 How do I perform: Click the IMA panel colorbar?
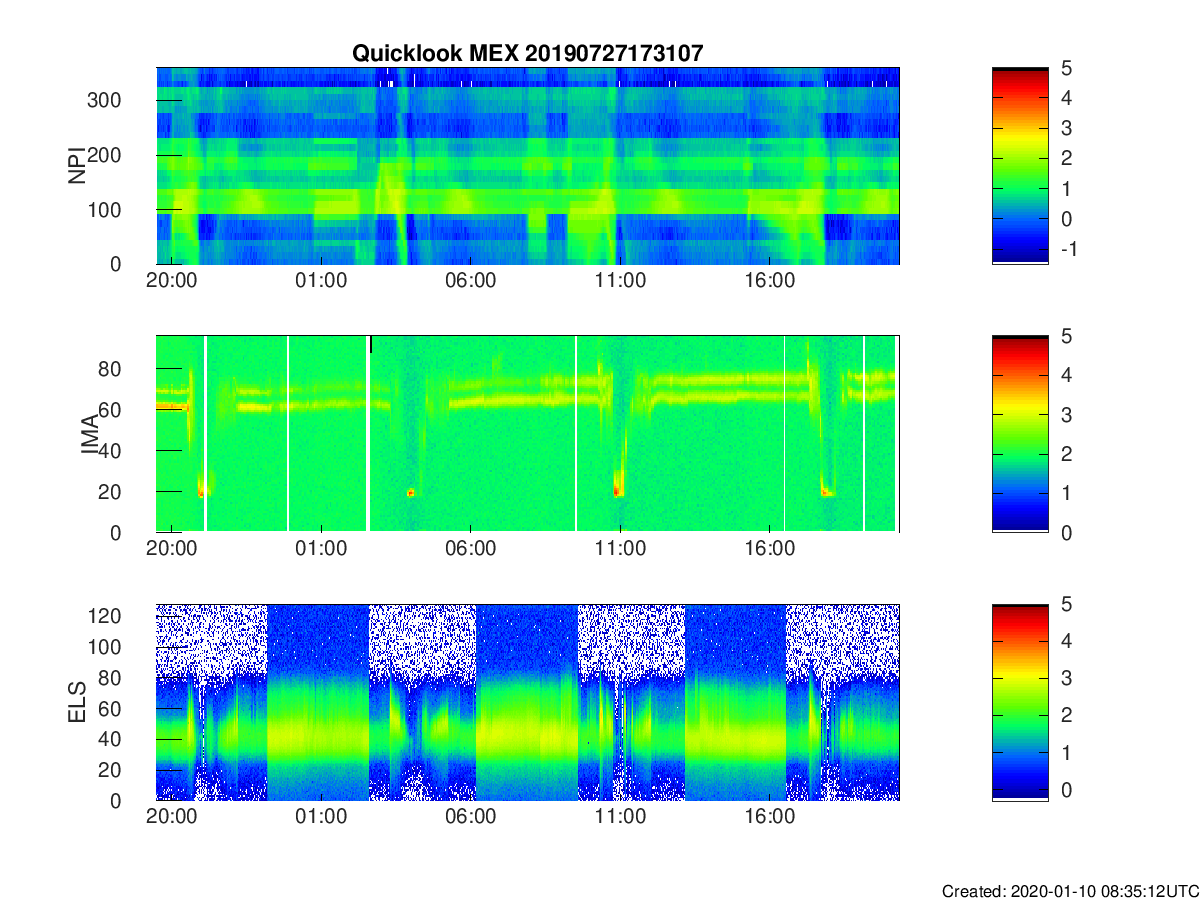click(x=1020, y=434)
